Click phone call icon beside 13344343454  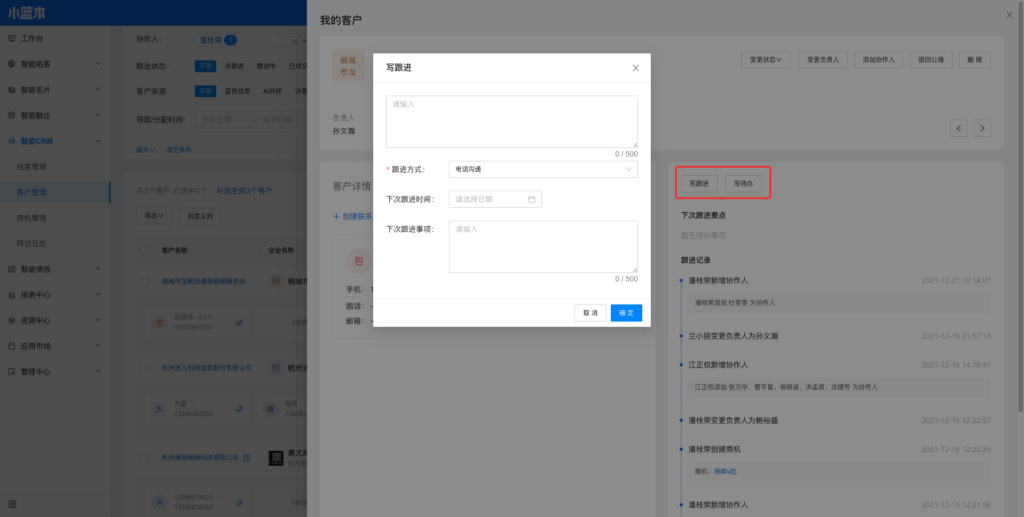pos(238,409)
